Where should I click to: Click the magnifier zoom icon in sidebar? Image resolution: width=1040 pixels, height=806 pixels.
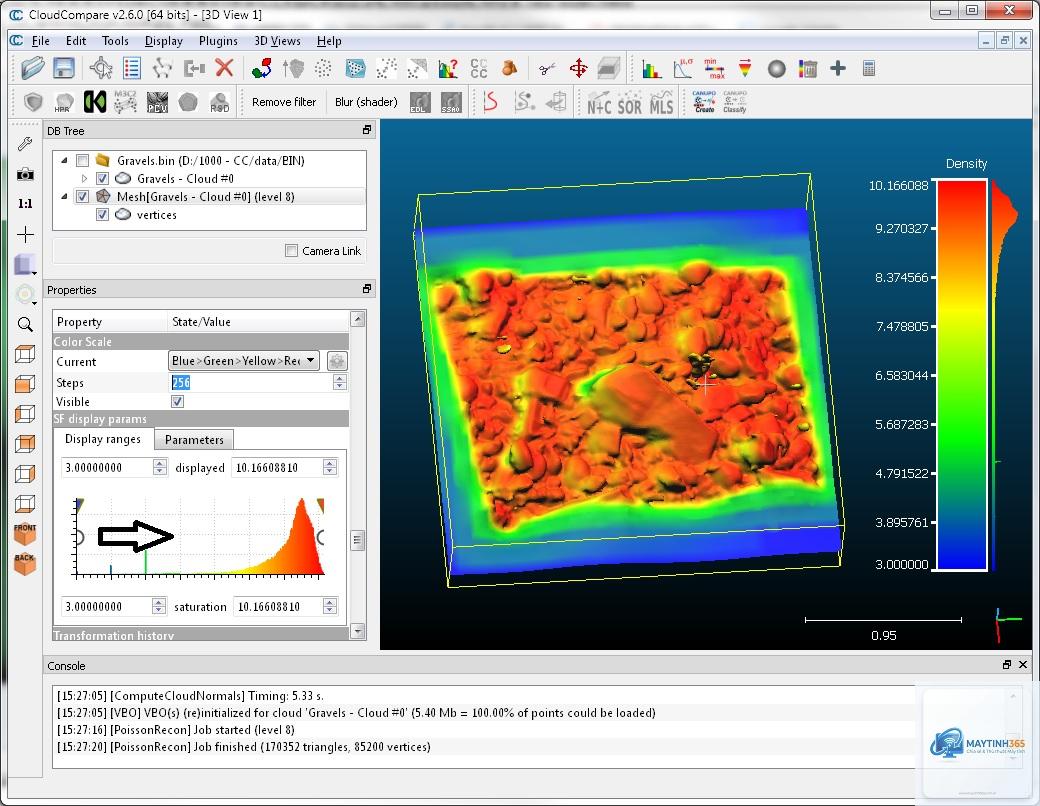point(25,324)
